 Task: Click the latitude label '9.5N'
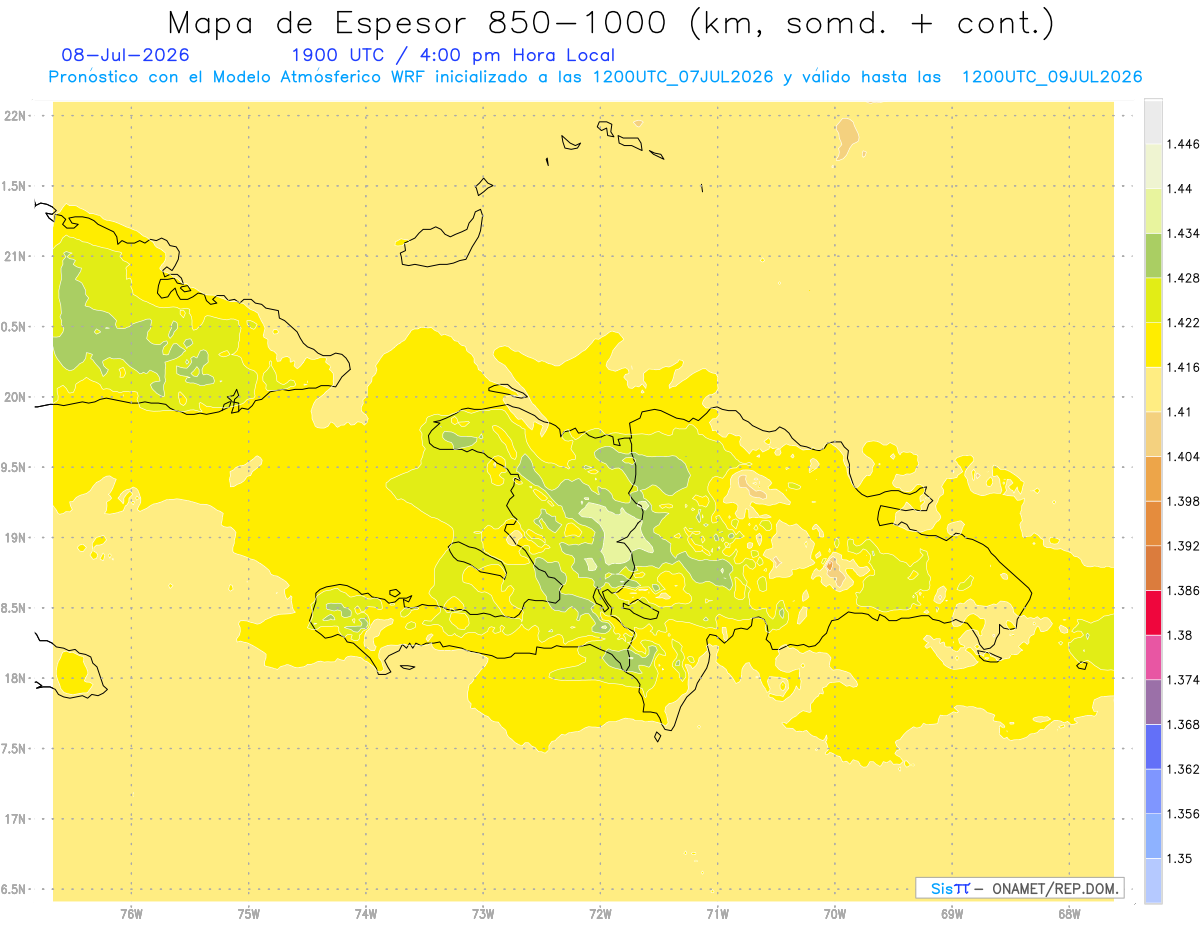[14, 467]
